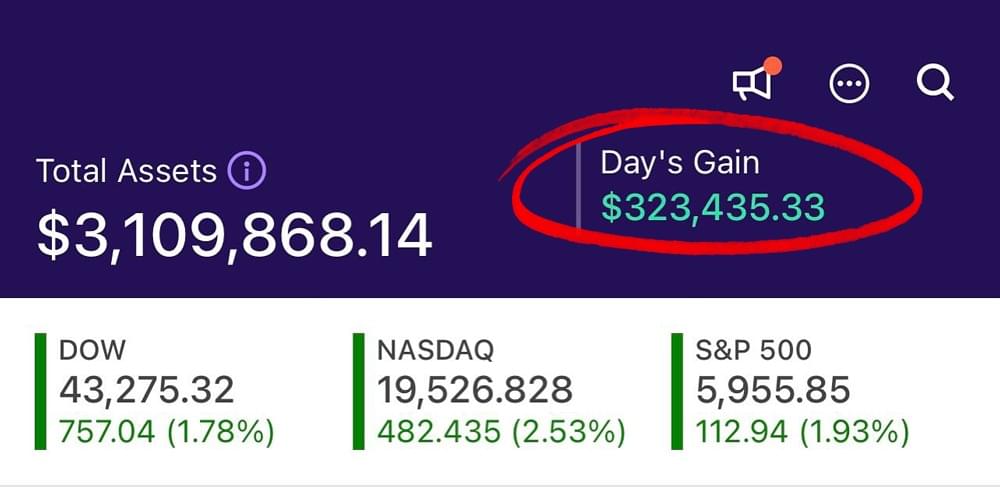Click the green bar beside S&P 500
This screenshot has height=487, width=1000.
tap(677, 391)
